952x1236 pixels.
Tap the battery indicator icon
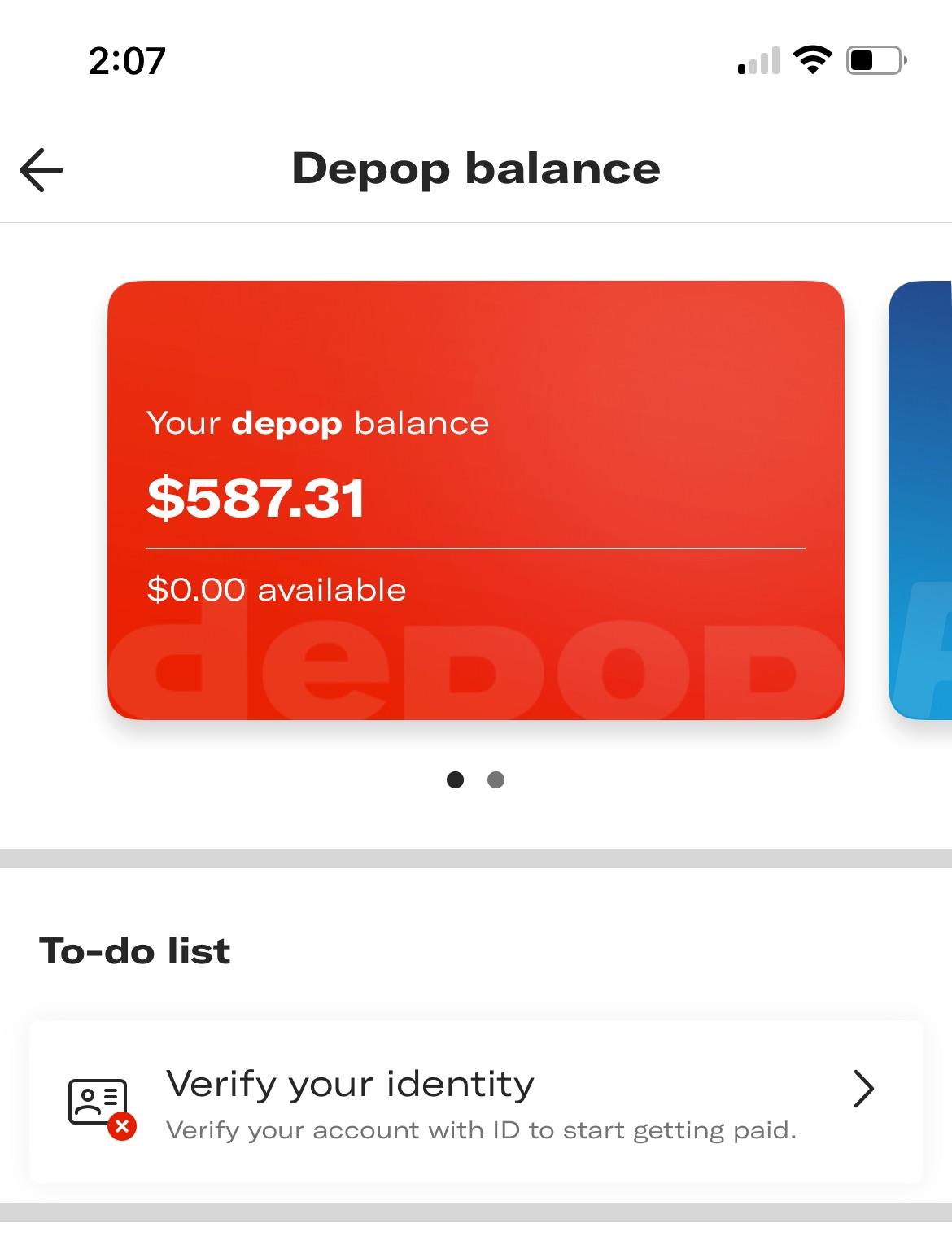coord(876,60)
